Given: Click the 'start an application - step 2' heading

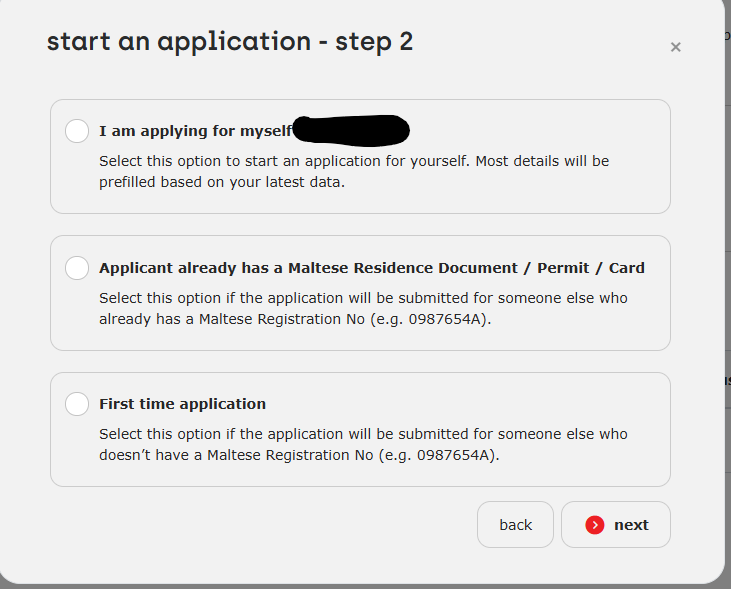Looking at the screenshot, I should click(230, 41).
